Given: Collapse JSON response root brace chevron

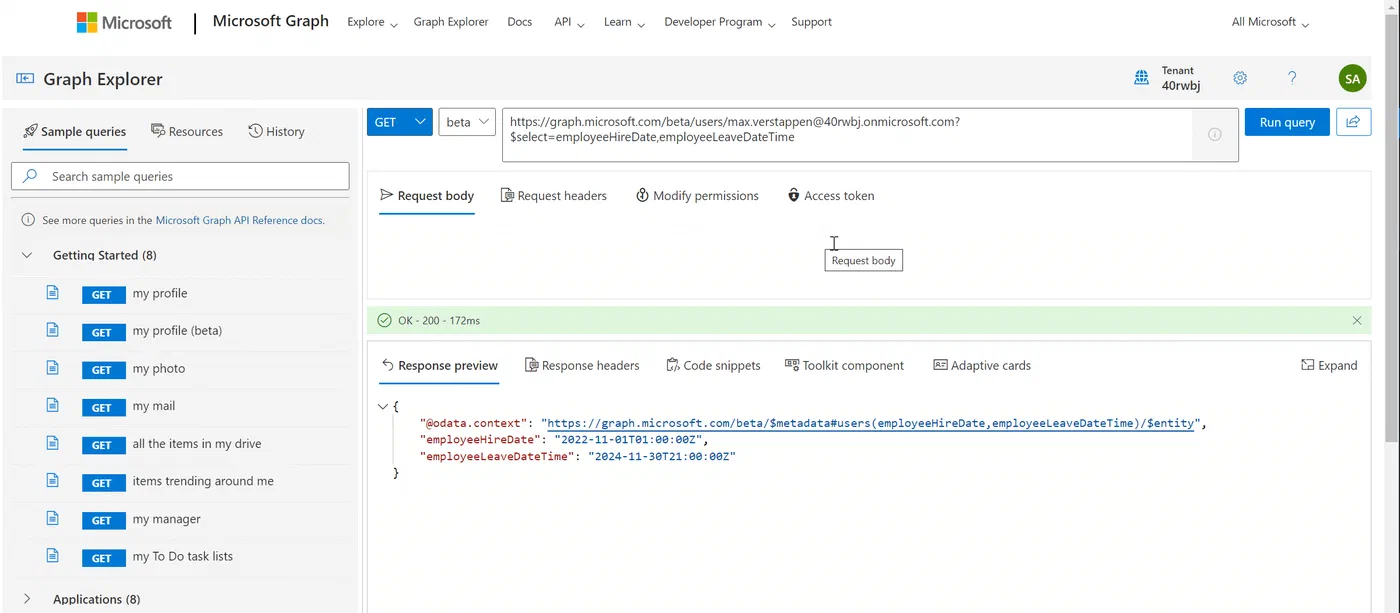Looking at the screenshot, I should point(383,406).
